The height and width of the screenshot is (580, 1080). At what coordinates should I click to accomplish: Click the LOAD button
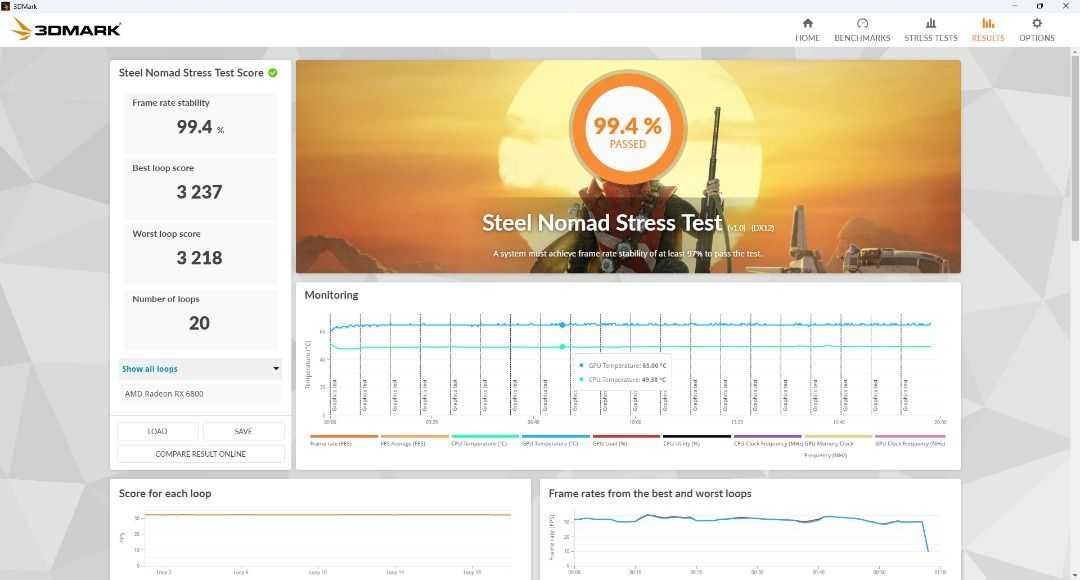tap(158, 431)
